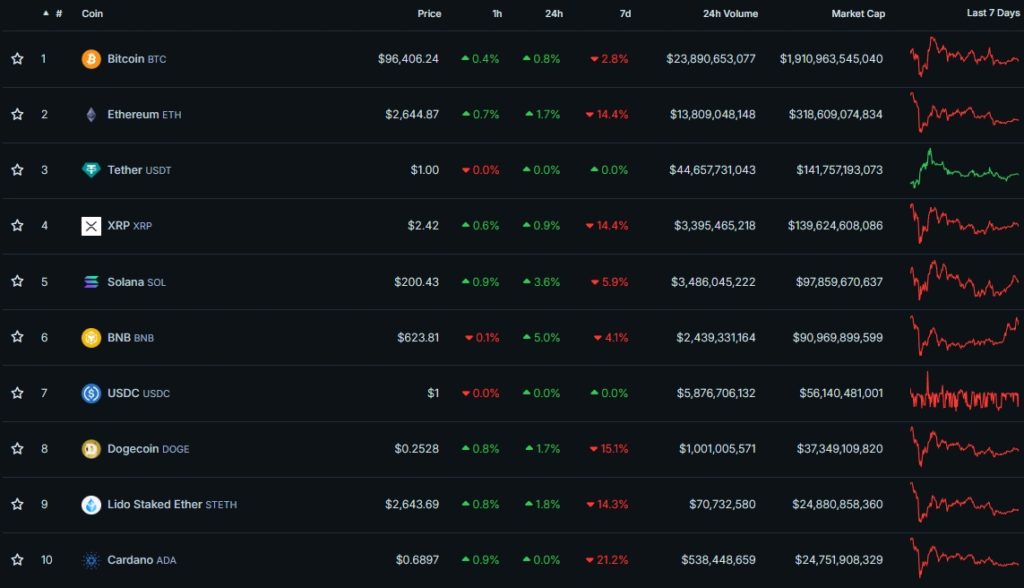
Task: Toggle the favorite star for Solana
Action: point(16,281)
